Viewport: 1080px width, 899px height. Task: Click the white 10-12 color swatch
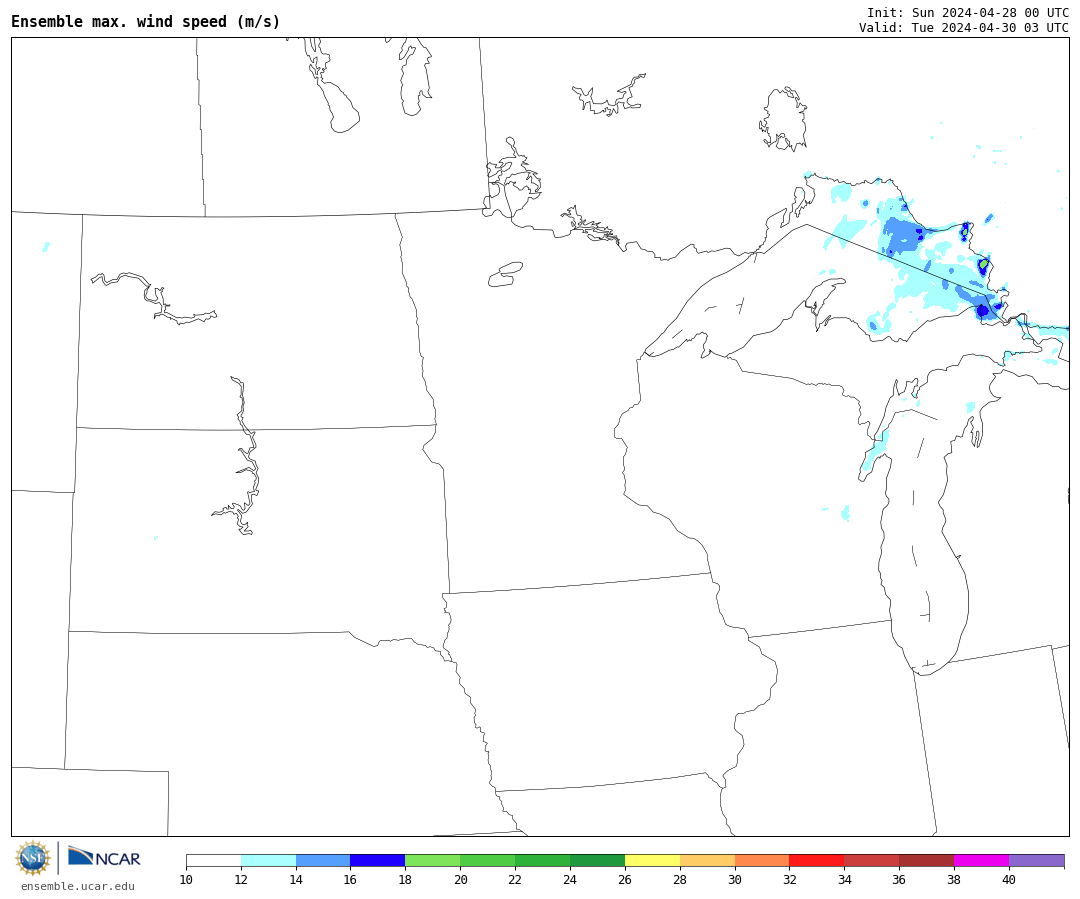[x=214, y=860]
